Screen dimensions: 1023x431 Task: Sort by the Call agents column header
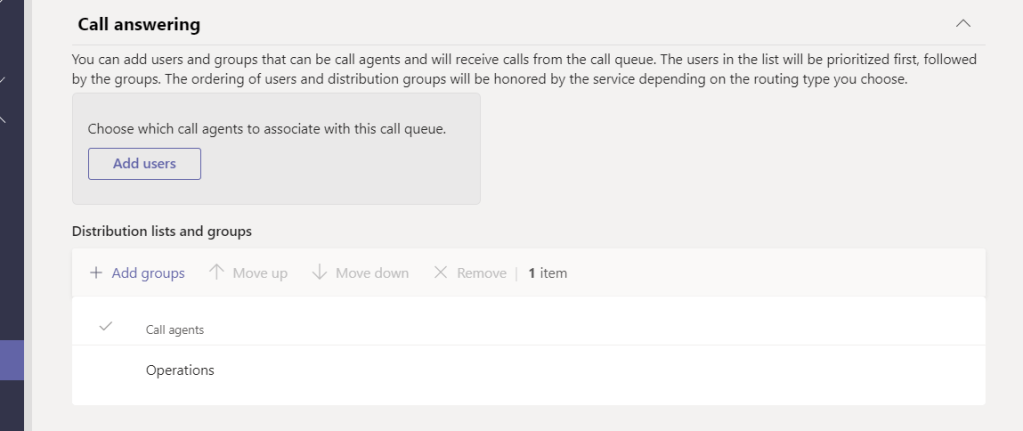click(x=175, y=330)
